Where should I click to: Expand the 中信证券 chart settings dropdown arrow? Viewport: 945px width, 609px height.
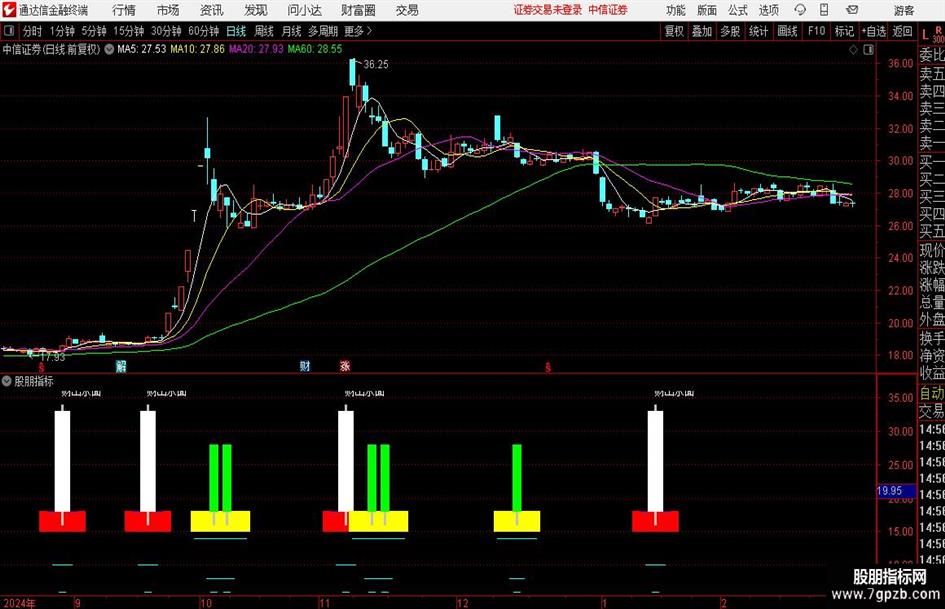(109, 49)
